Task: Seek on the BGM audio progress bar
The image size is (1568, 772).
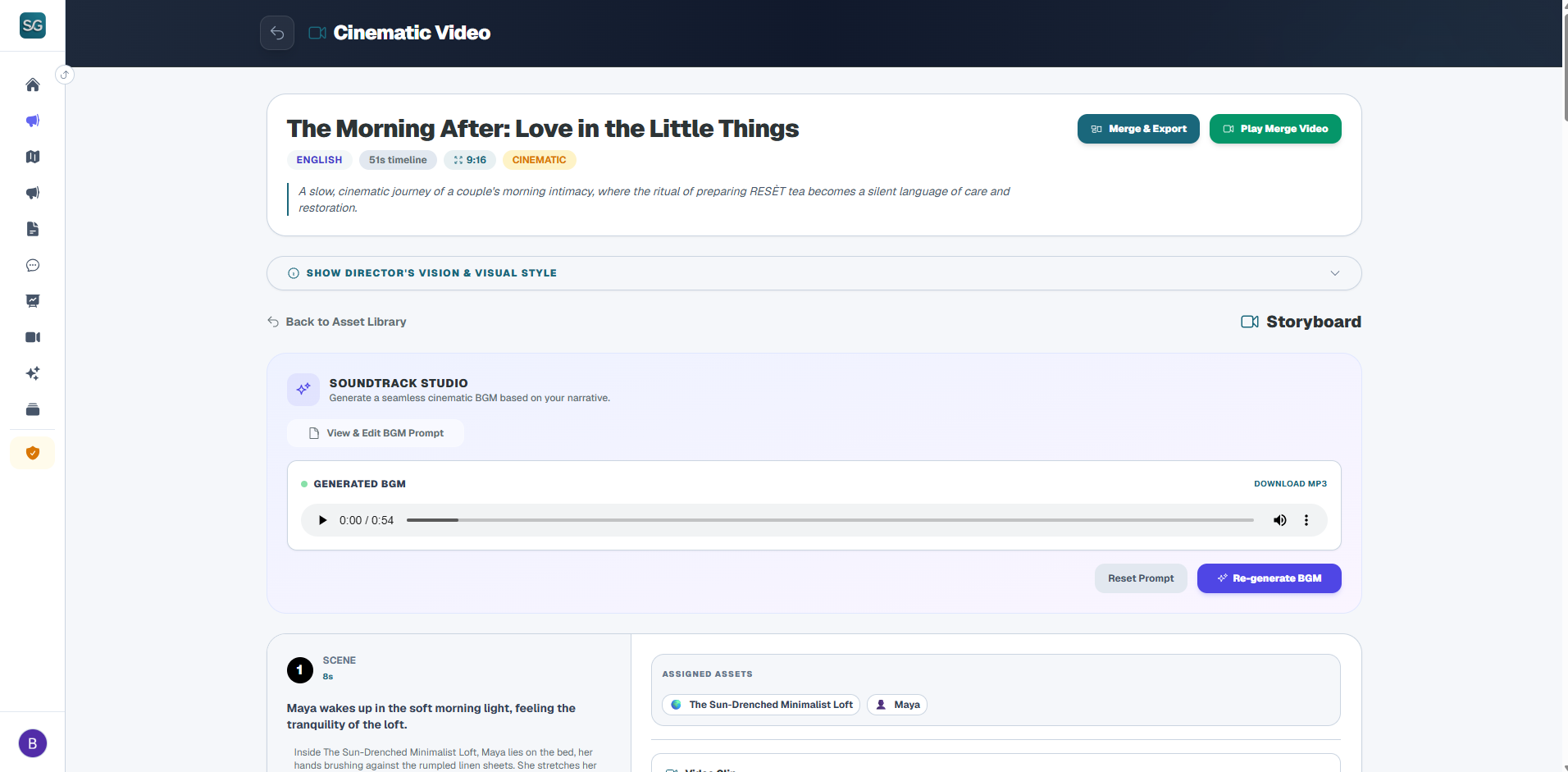Action: pos(830,520)
